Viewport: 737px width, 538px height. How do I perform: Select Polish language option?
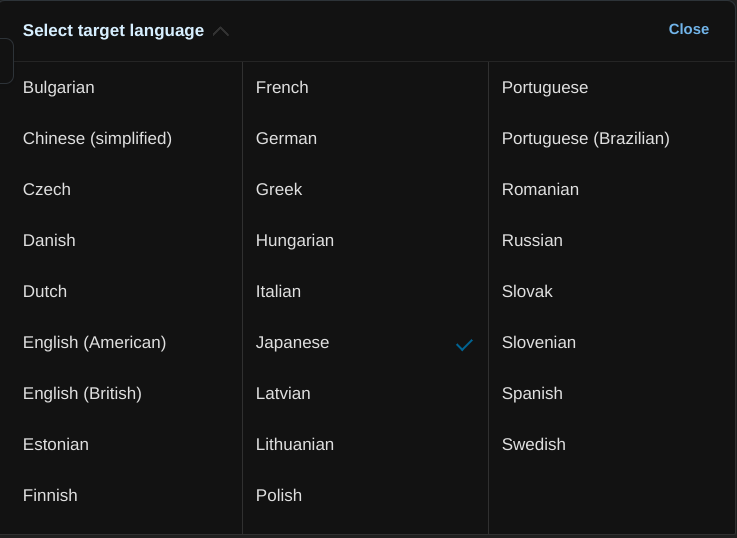tap(279, 496)
